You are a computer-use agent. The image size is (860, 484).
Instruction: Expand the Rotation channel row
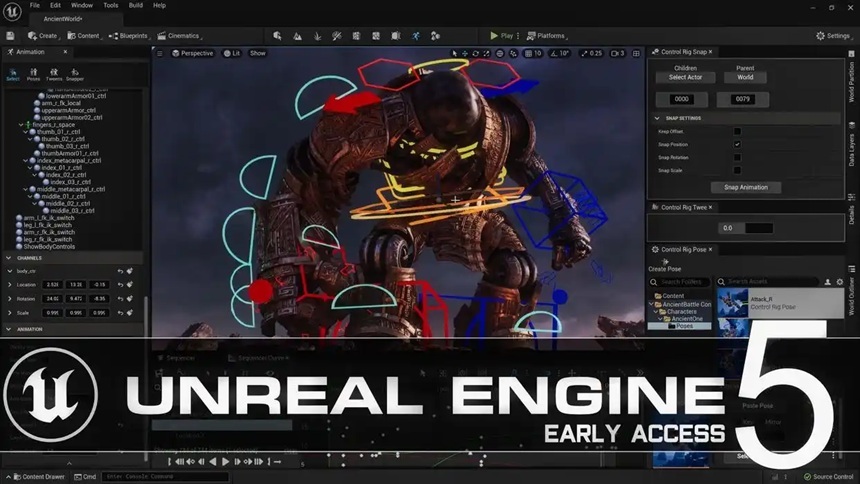point(9,299)
